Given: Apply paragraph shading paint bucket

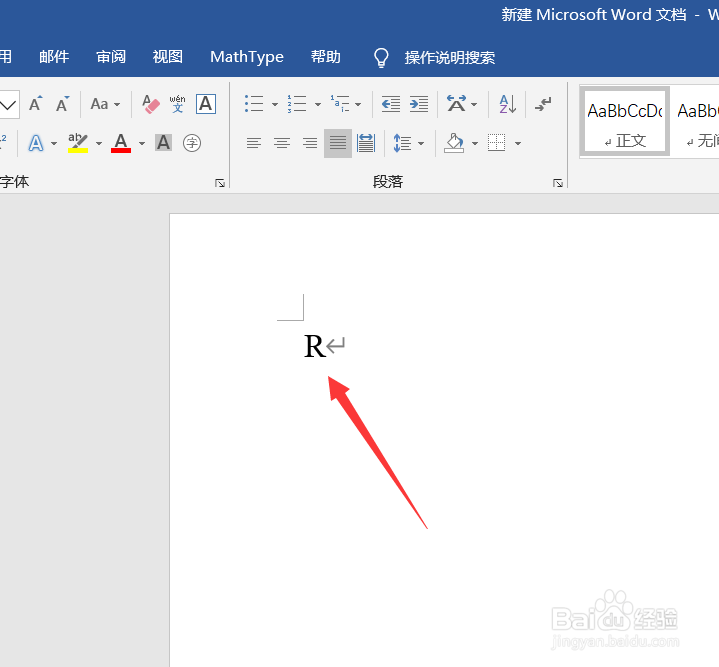Looking at the screenshot, I should (454, 143).
